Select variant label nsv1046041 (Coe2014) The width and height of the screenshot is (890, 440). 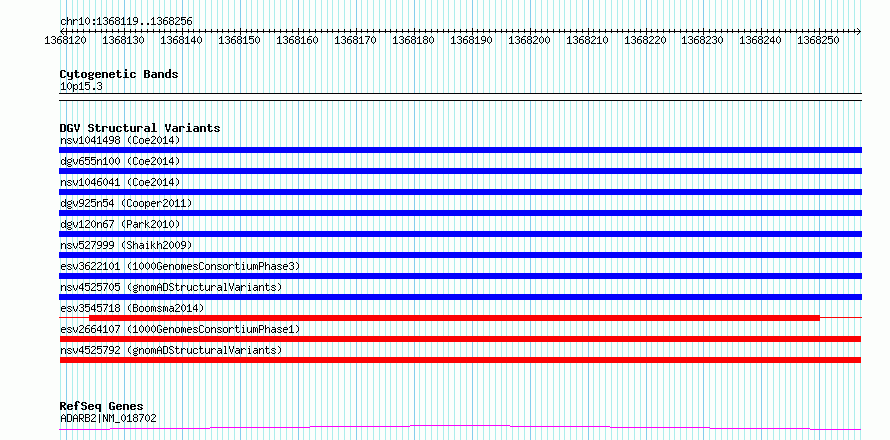click(120, 182)
